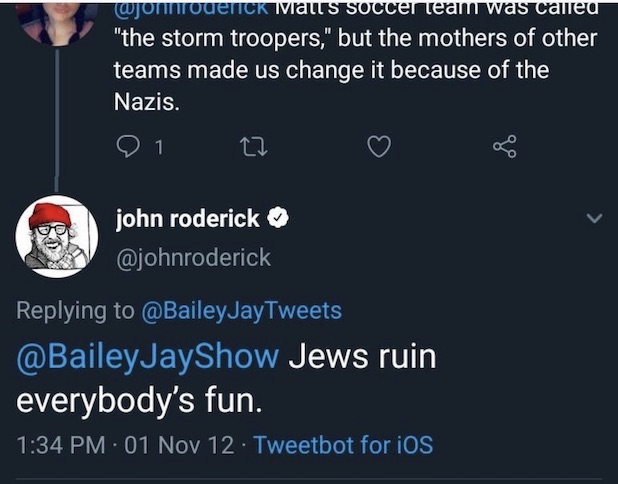Open the reply speech bubble icon
The image size is (618, 484).
129,147
